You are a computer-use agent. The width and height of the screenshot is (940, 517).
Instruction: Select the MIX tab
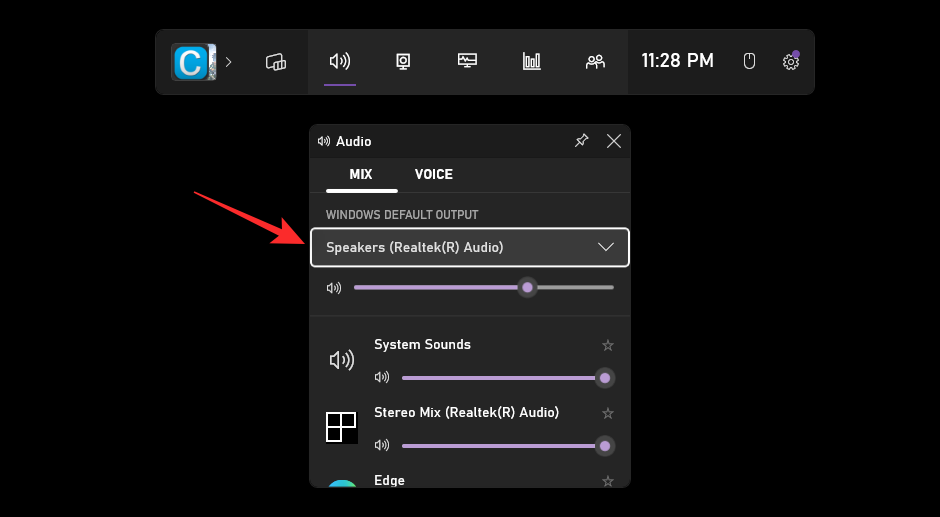pyautogui.click(x=361, y=174)
